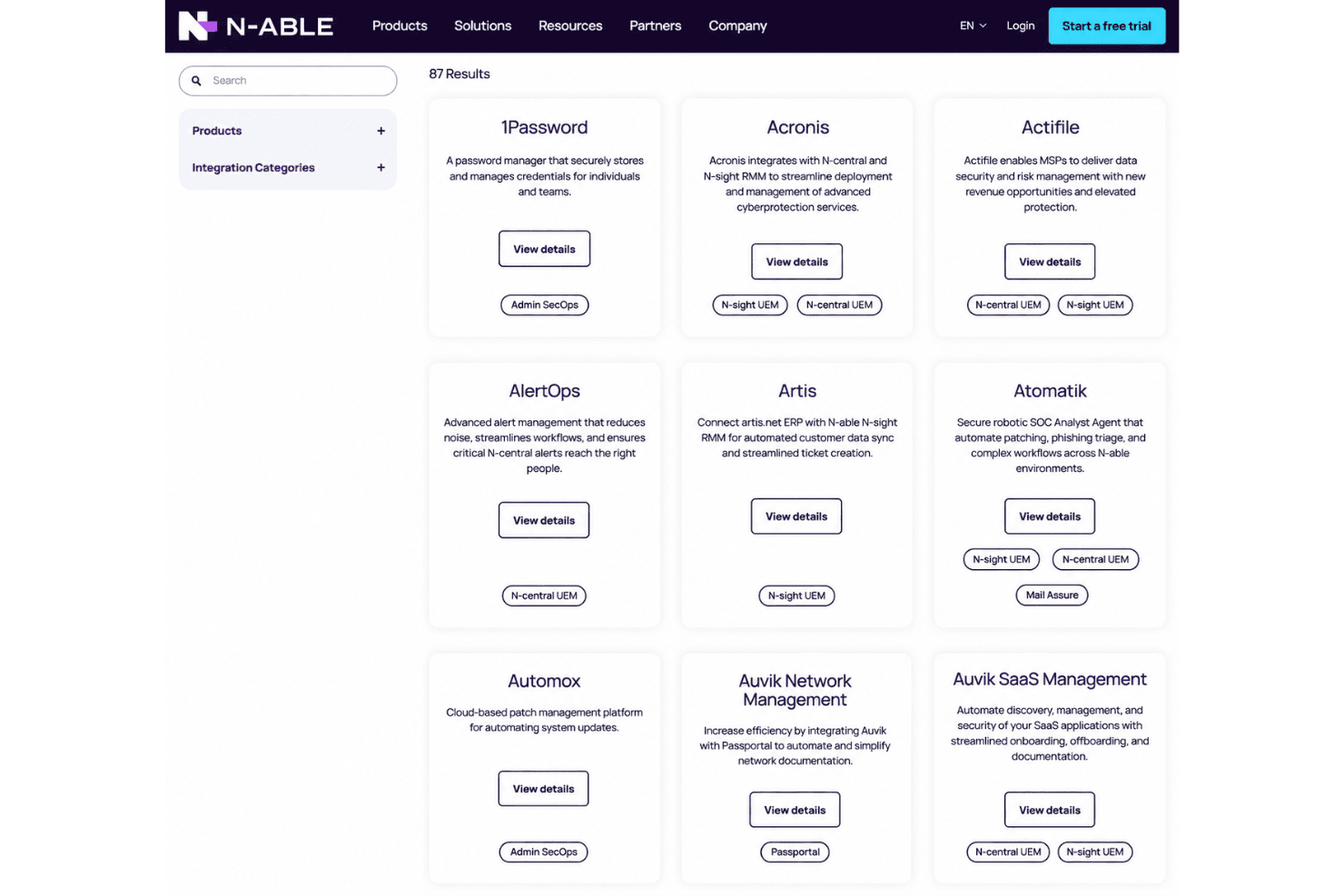Open the Products menu

[x=400, y=25]
